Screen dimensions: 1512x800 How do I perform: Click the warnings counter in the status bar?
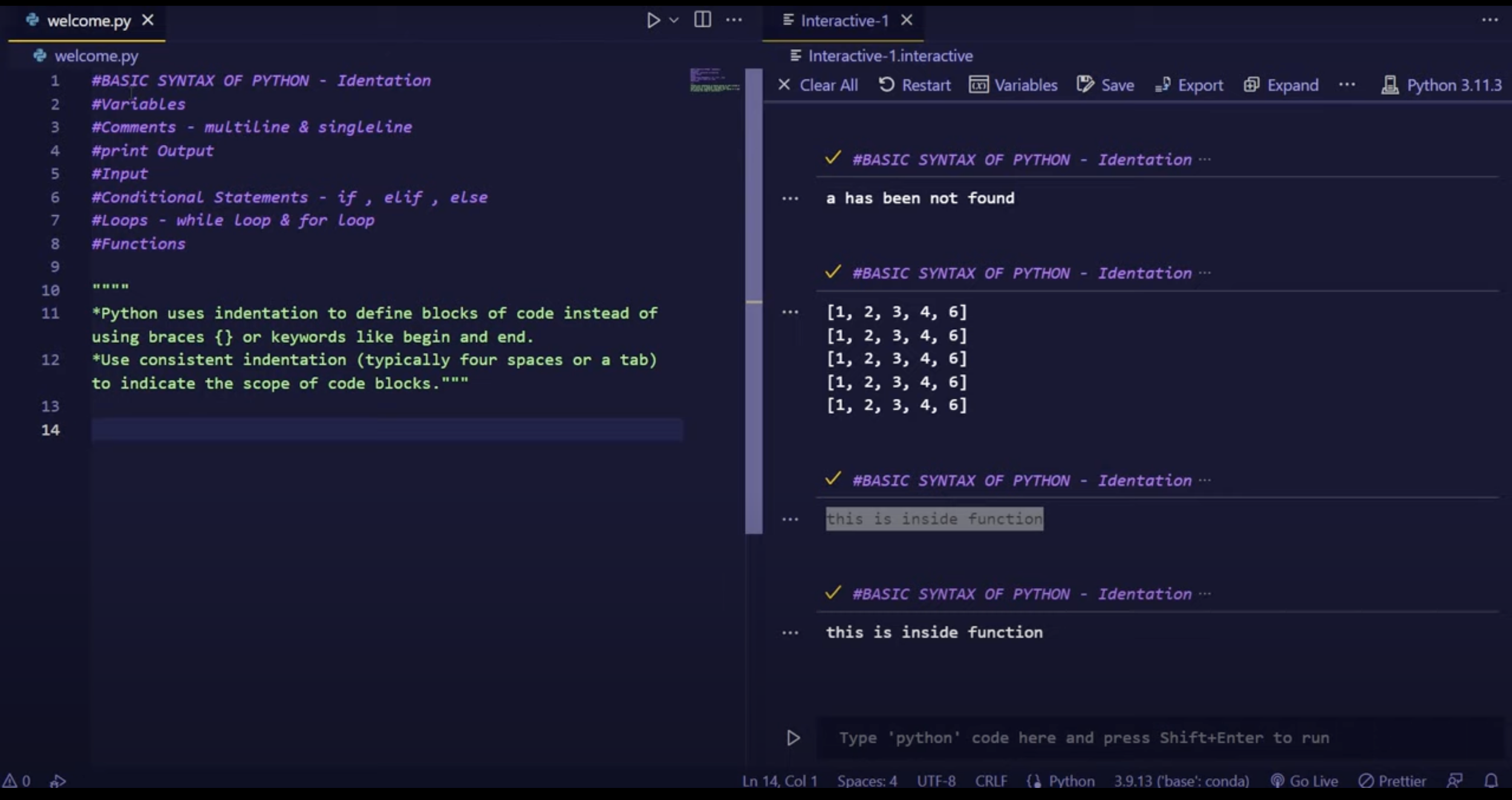(18, 780)
